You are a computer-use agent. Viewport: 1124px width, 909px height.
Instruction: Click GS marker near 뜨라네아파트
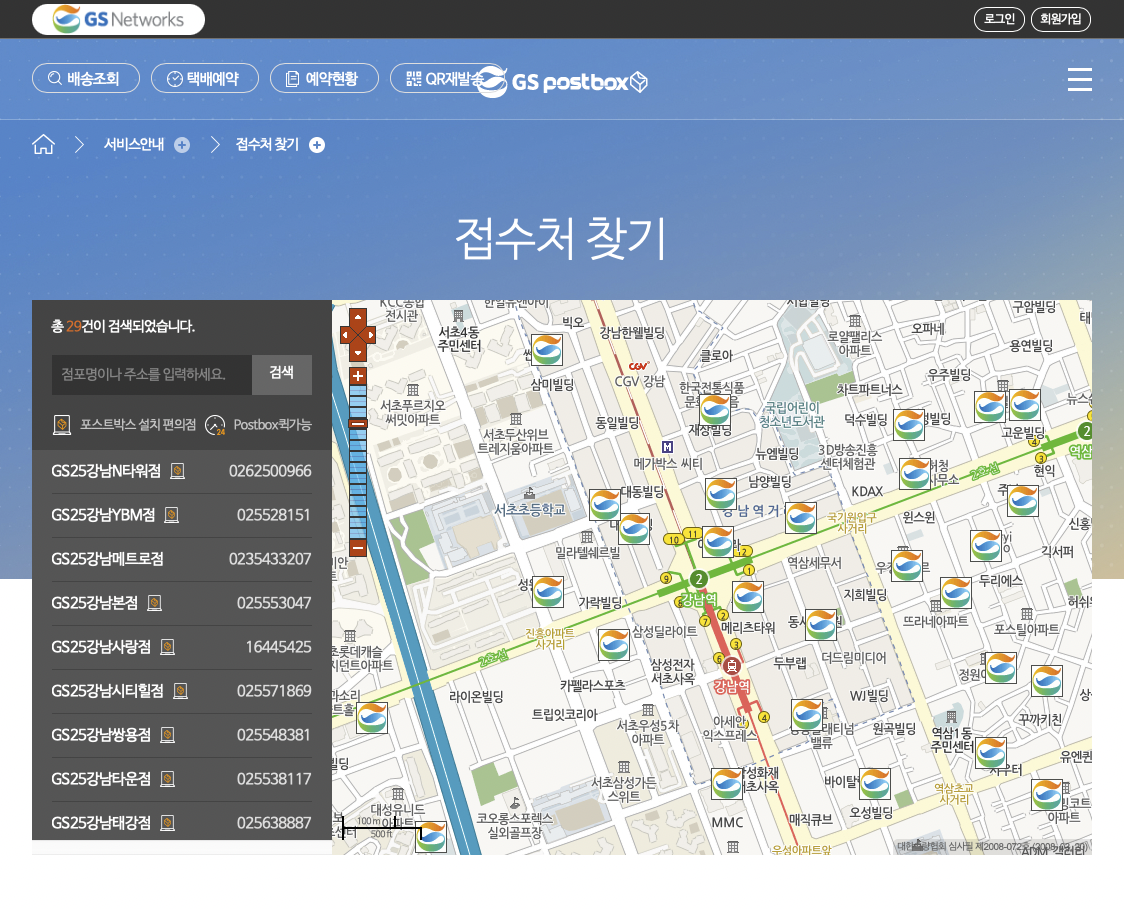[x=956, y=593]
